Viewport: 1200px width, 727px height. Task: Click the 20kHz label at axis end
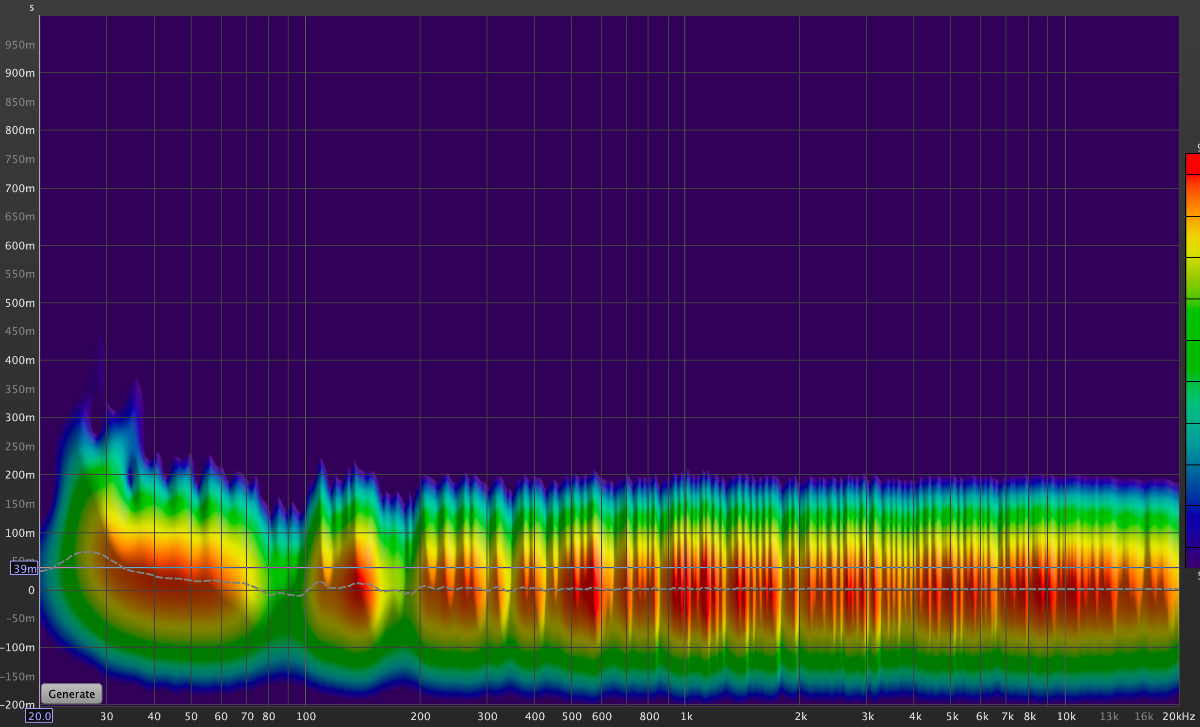pyautogui.click(x=1180, y=716)
